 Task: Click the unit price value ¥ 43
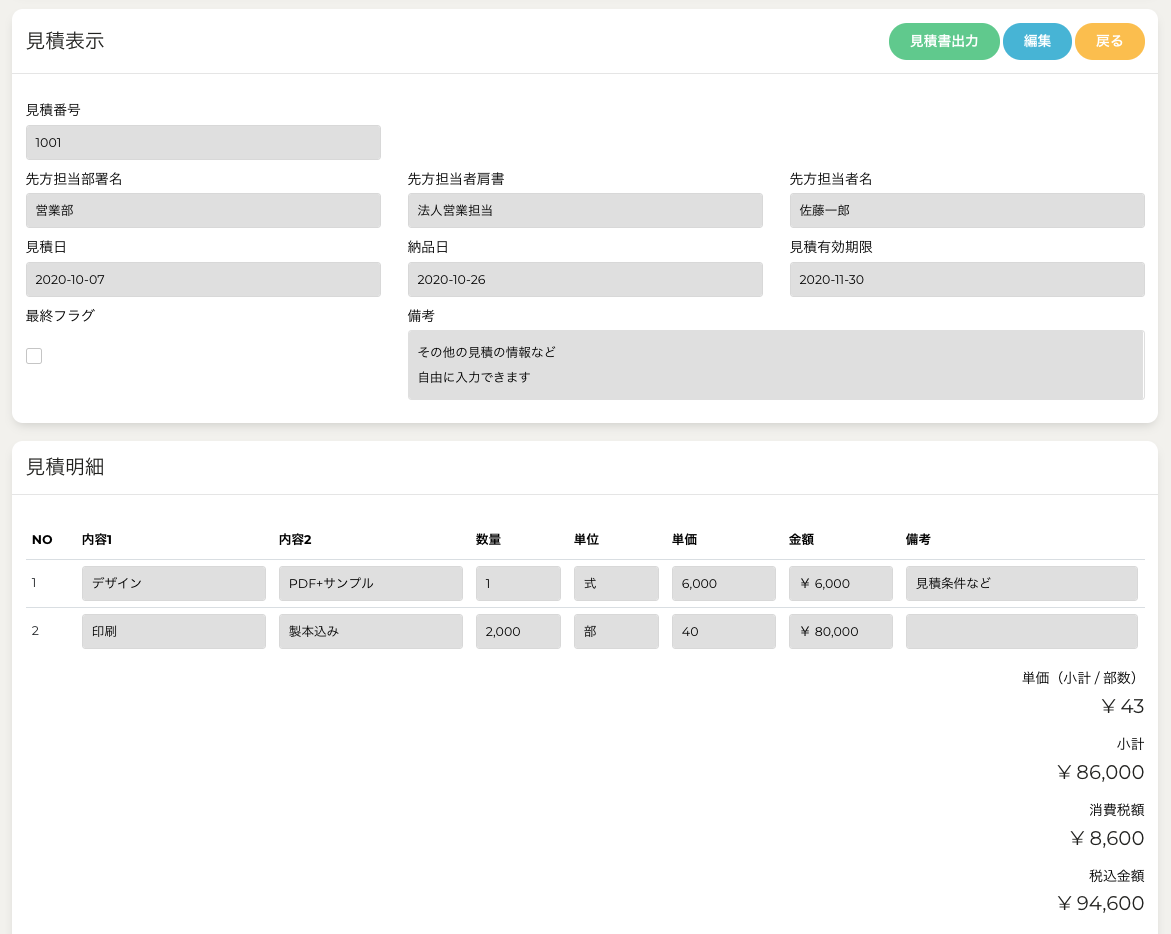pos(1122,706)
